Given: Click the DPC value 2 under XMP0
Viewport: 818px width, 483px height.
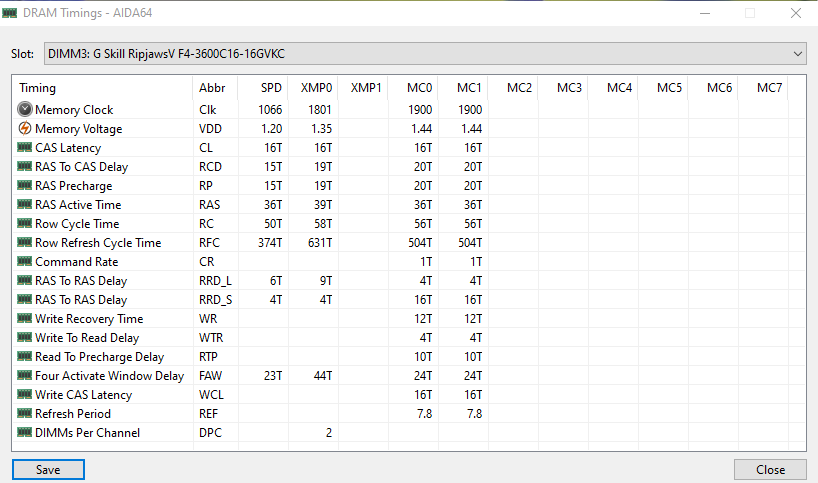Looking at the screenshot, I should pos(329,432).
